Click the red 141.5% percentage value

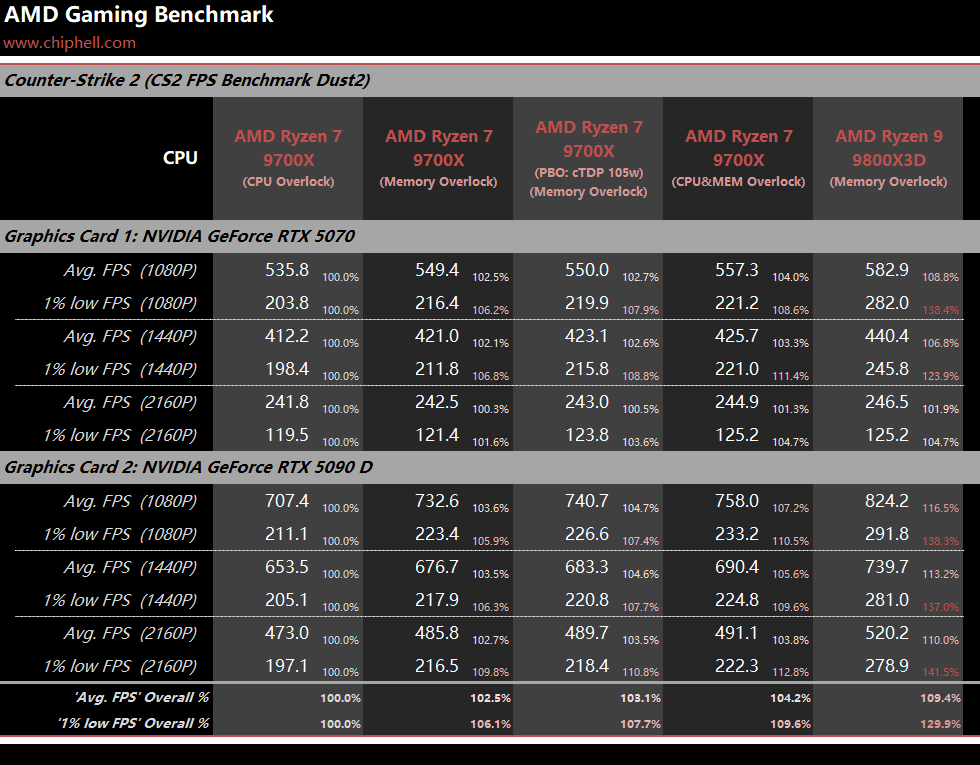(941, 673)
